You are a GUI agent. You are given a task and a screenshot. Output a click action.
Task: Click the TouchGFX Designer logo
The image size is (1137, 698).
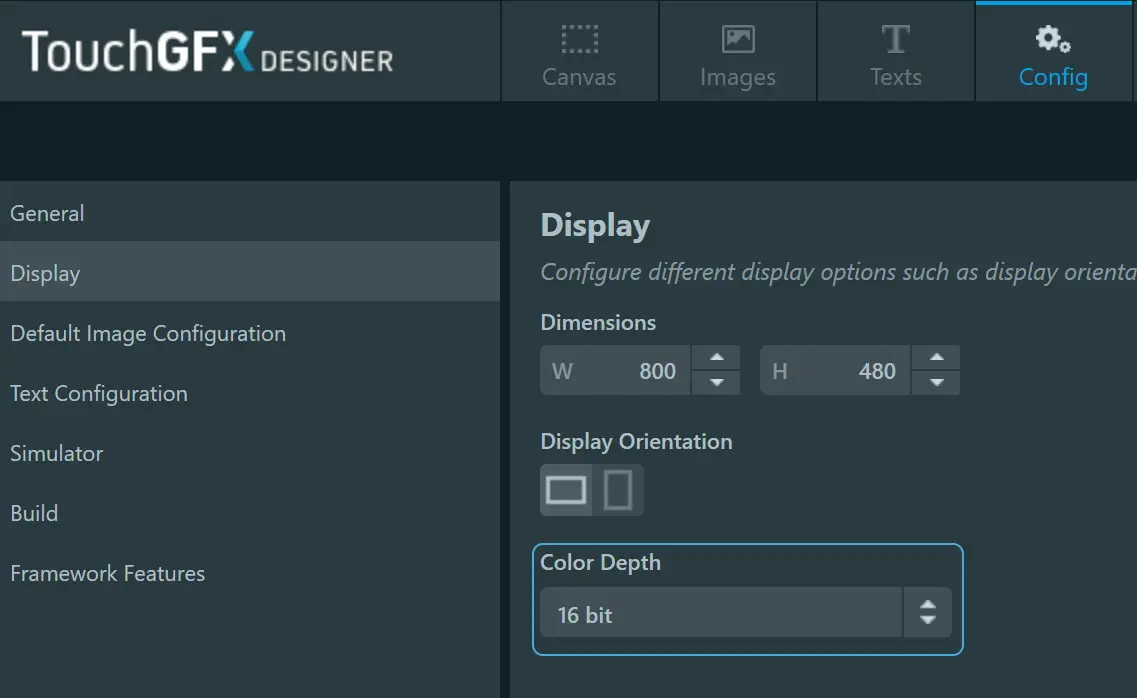207,51
